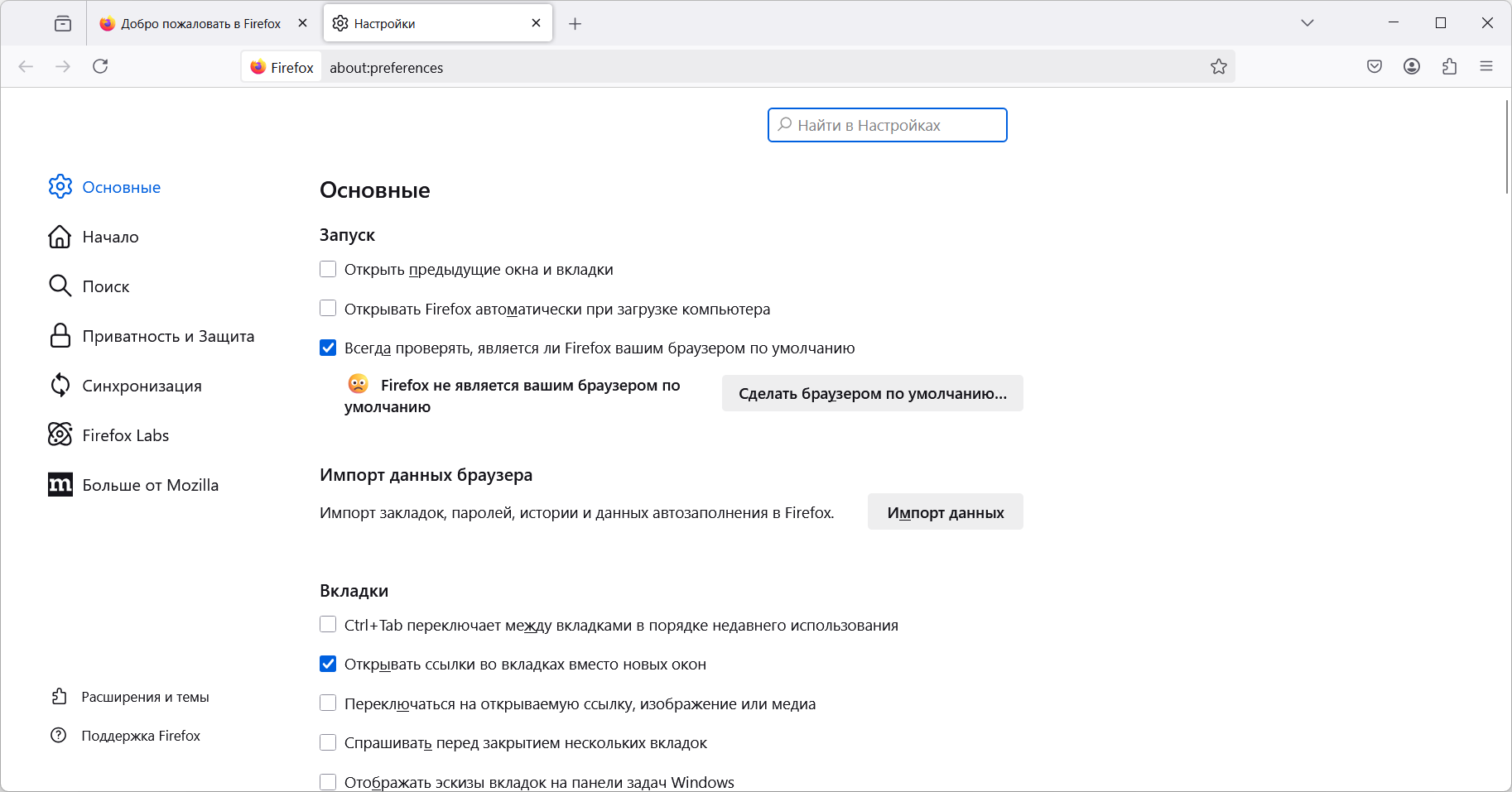Close the Настройки tab
1512x792 pixels.
click(537, 23)
